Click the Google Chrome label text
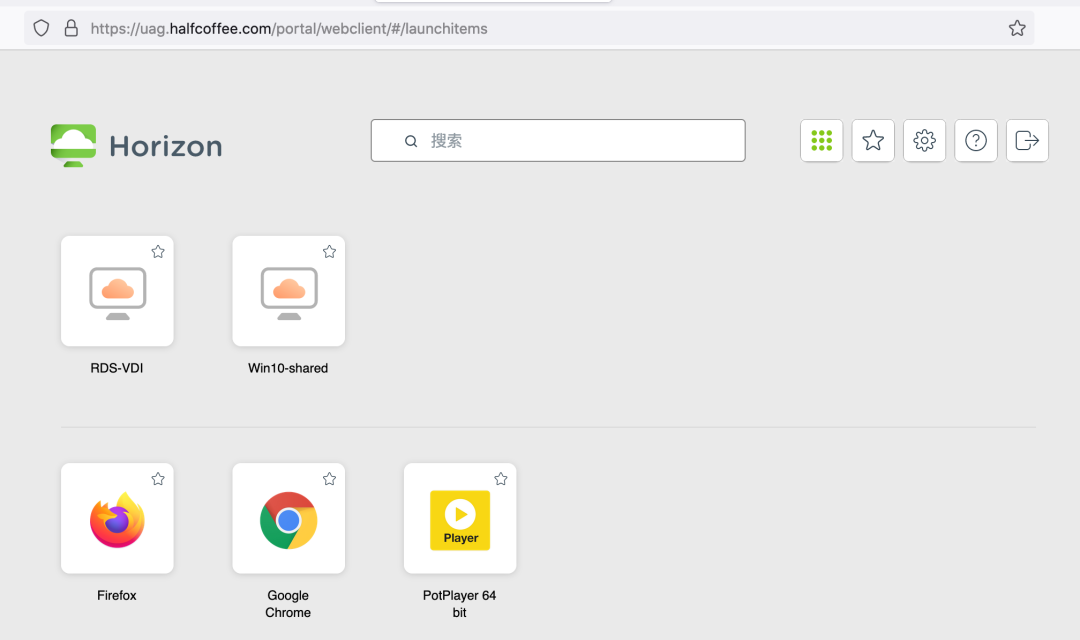Screen dimensions: 1080x640 pyautogui.click(x=288, y=603)
